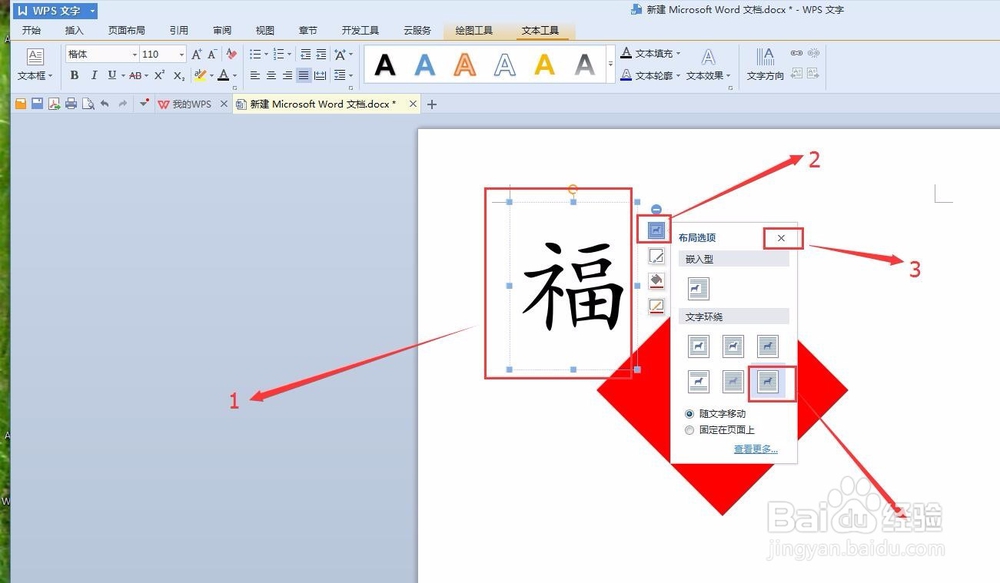Viewport: 1000px width, 583px height.
Task: Click the Print icon in quick access bar
Action: coord(71,103)
